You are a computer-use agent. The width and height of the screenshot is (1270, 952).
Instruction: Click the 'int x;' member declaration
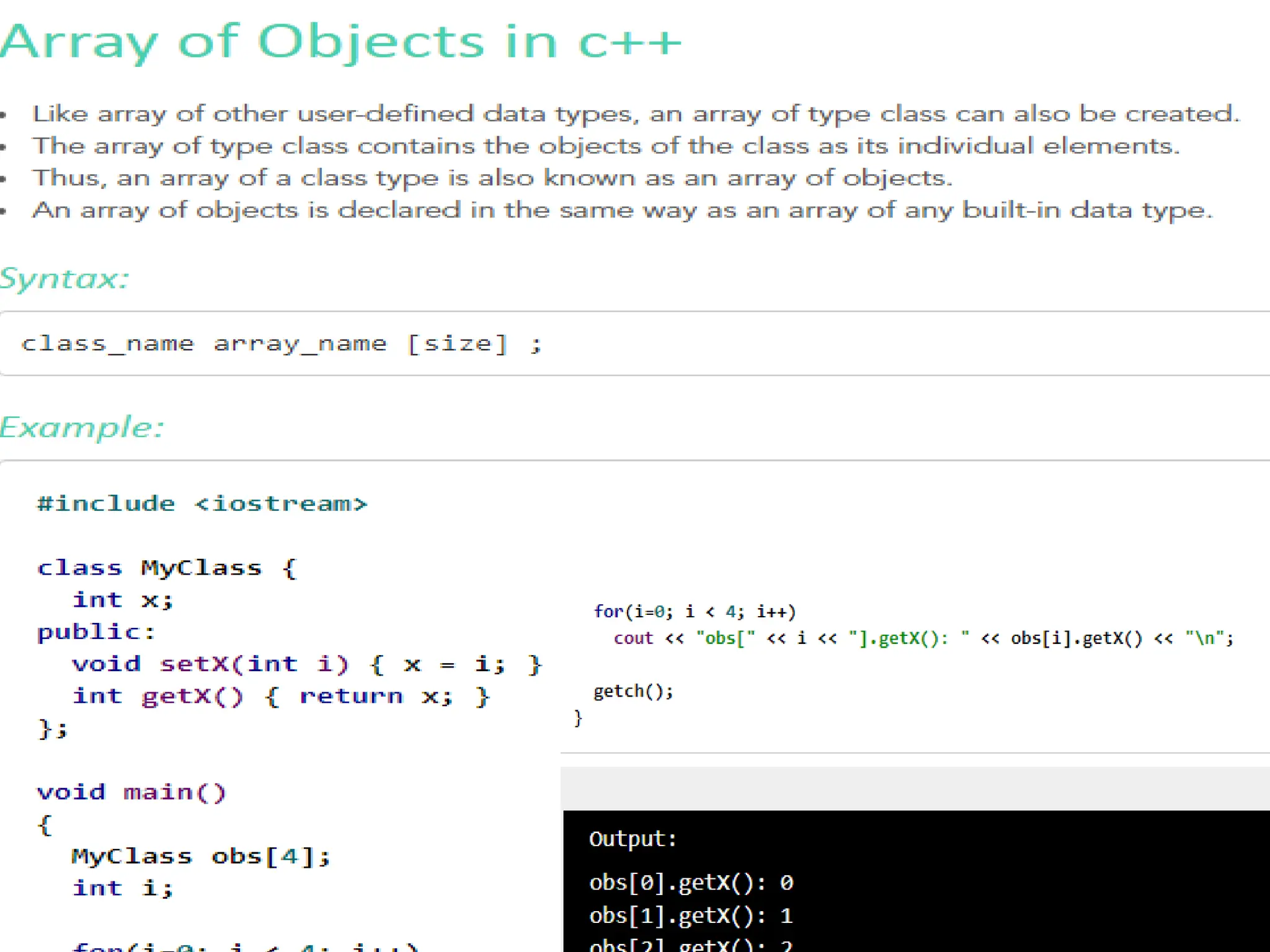point(123,599)
